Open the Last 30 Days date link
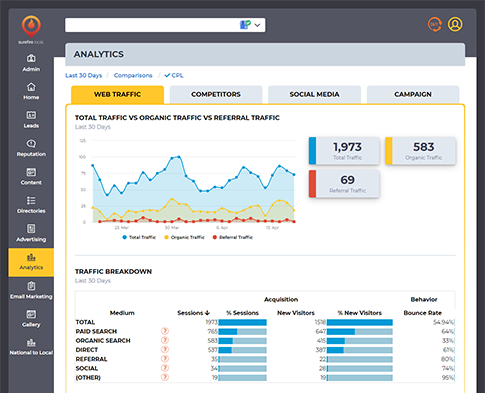 (84, 75)
